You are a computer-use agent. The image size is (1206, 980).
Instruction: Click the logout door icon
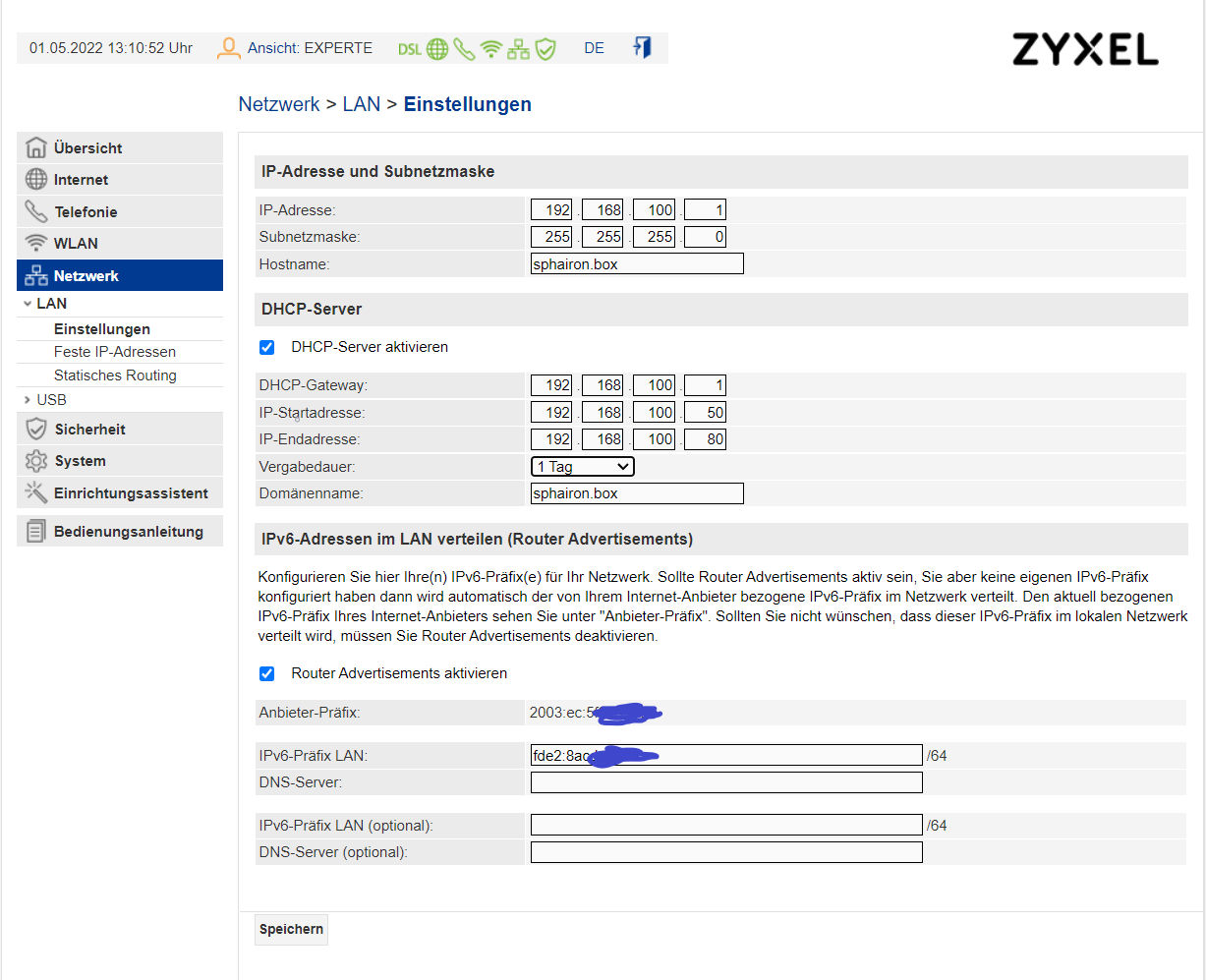tap(642, 47)
